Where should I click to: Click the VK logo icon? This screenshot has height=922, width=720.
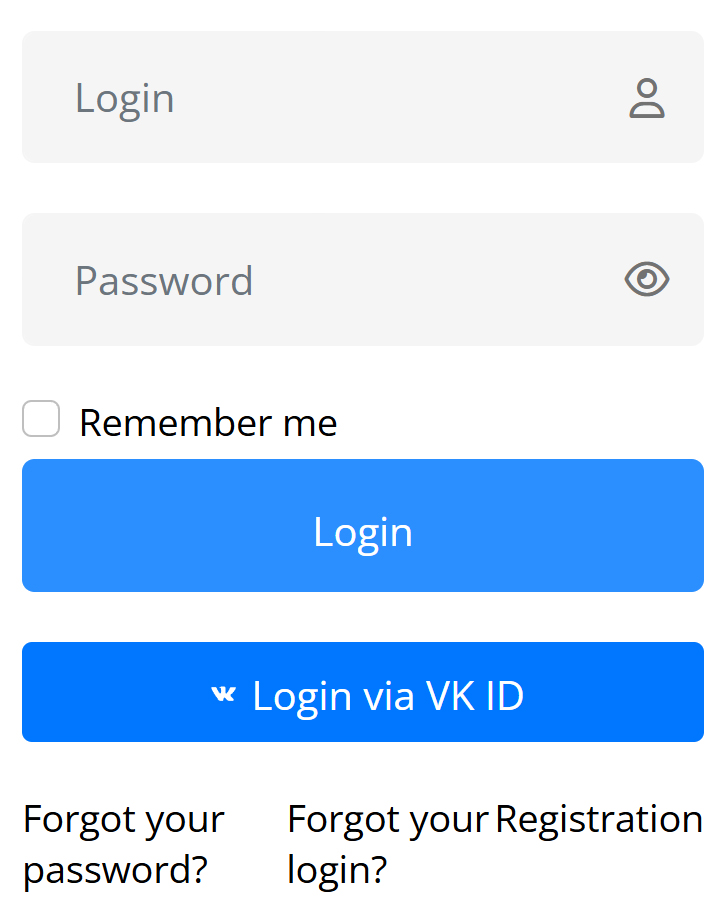coord(223,694)
